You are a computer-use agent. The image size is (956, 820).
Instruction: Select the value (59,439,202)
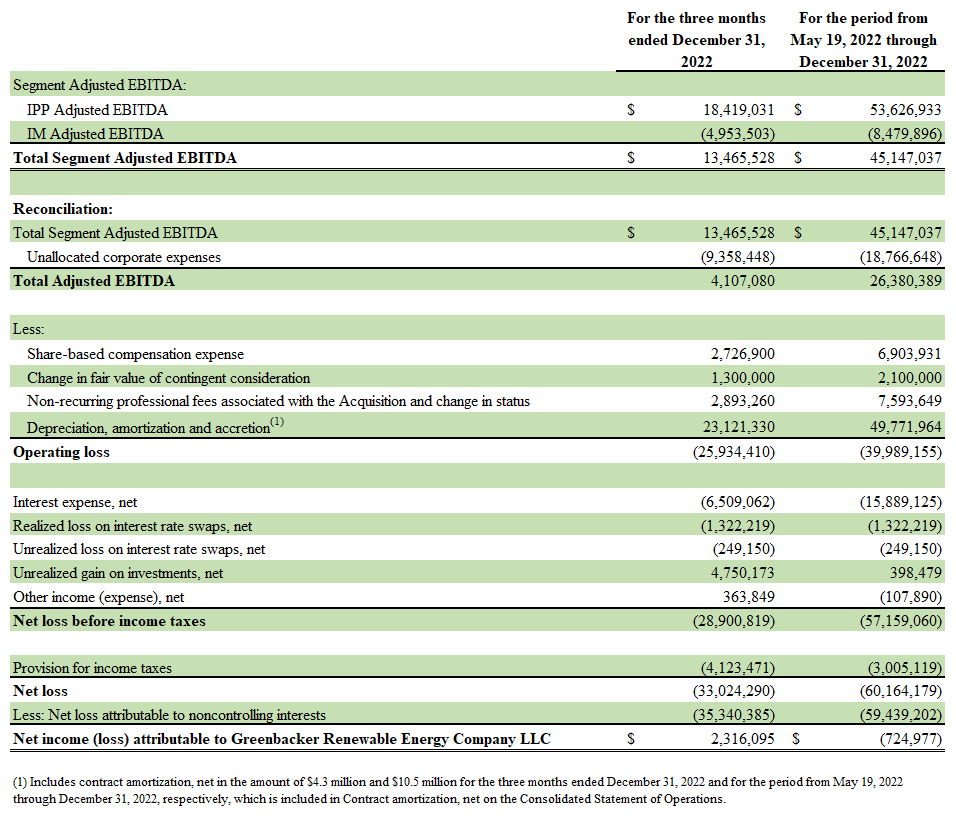click(901, 715)
